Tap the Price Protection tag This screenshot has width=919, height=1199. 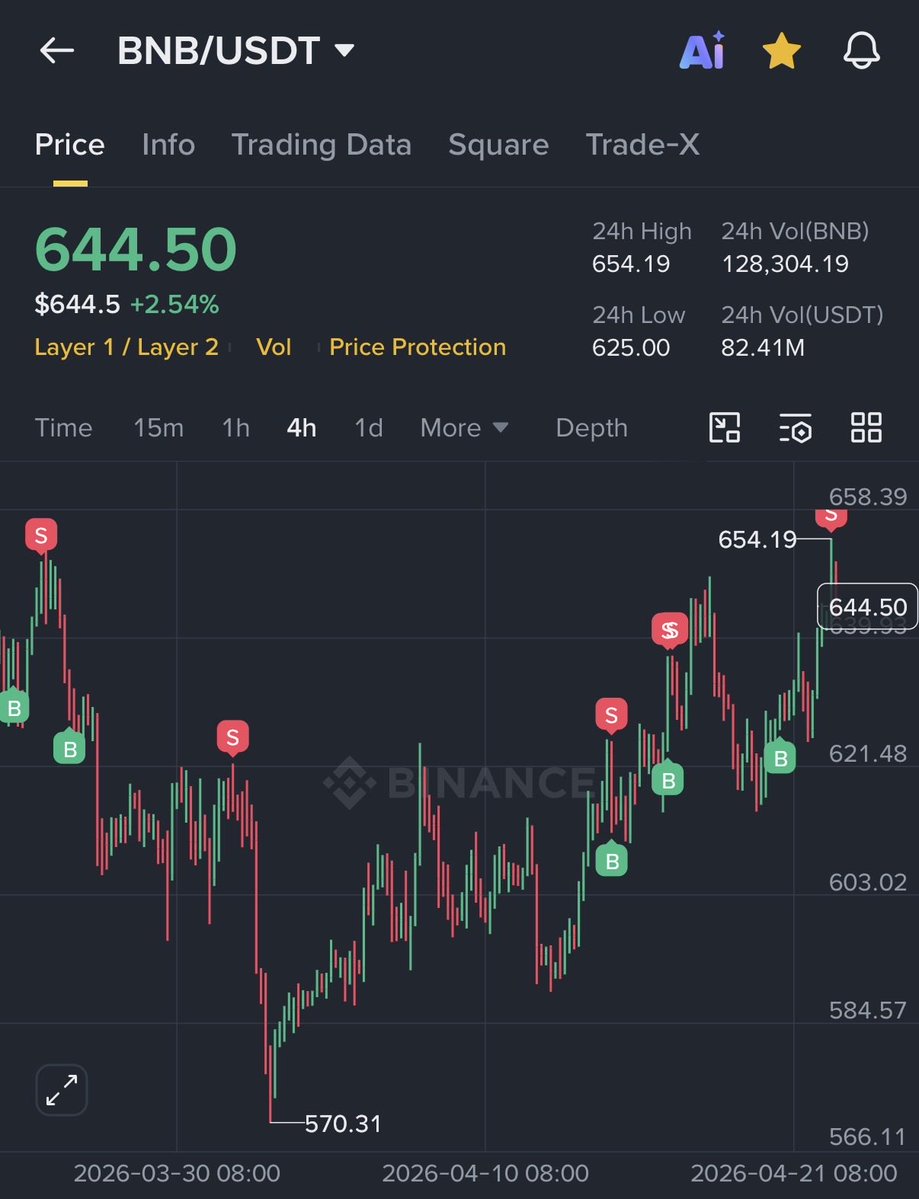click(417, 347)
